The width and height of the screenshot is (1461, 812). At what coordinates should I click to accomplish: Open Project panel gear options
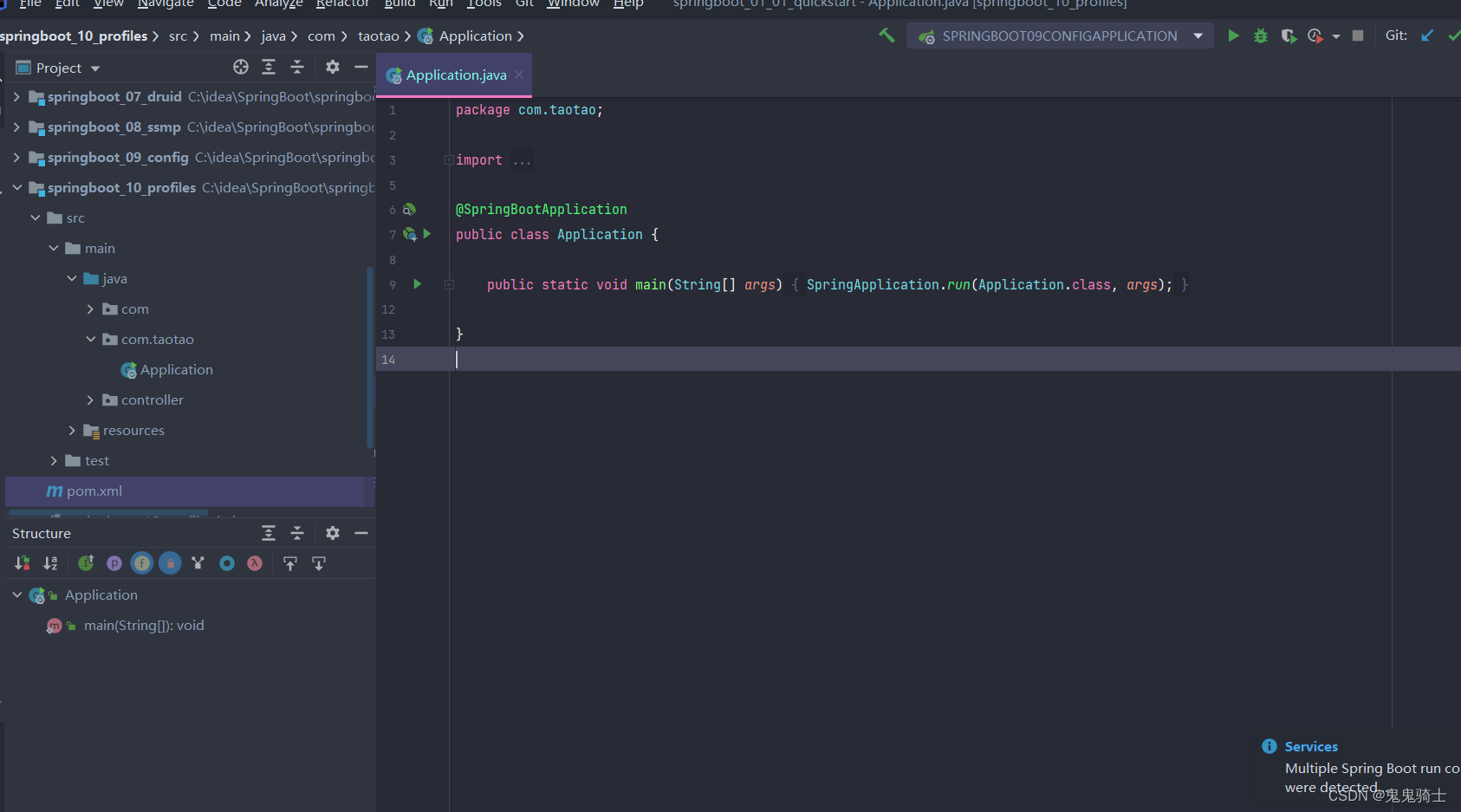pos(333,67)
